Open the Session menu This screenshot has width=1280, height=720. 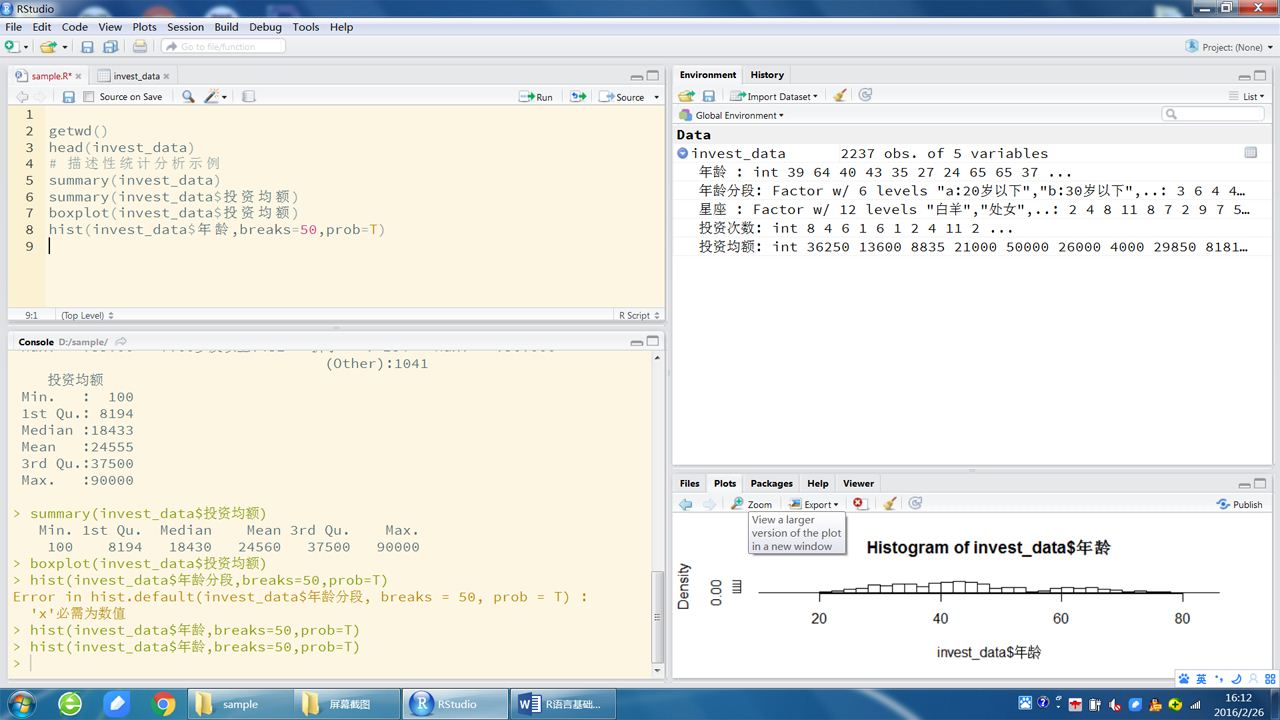tap(185, 27)
